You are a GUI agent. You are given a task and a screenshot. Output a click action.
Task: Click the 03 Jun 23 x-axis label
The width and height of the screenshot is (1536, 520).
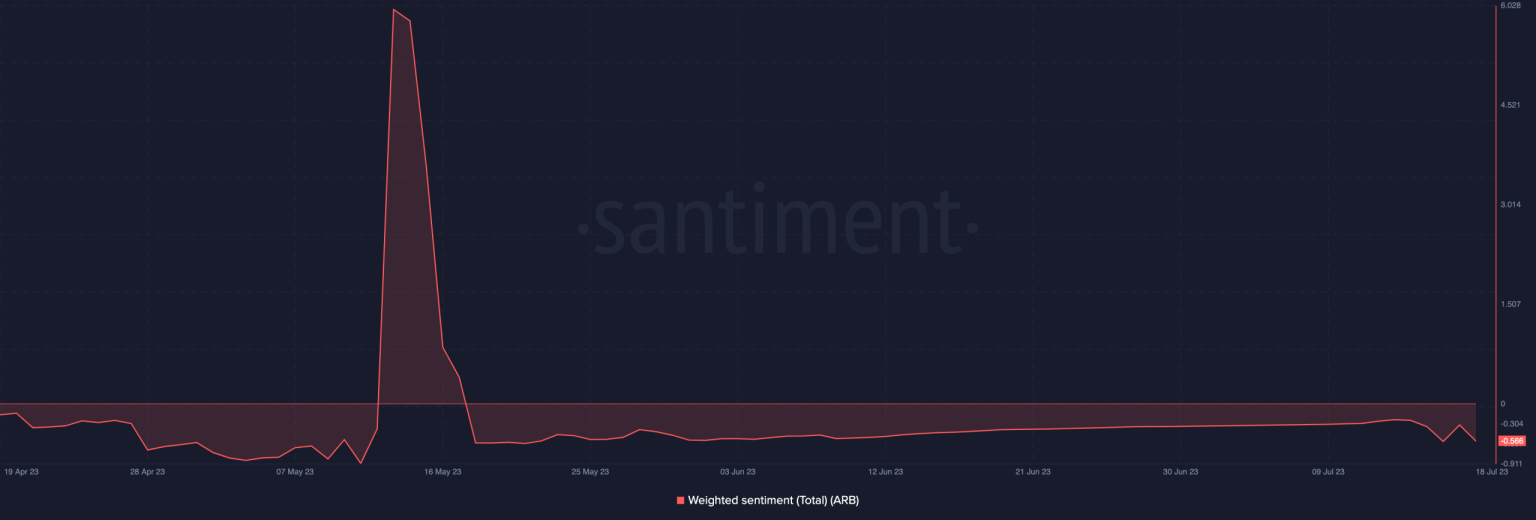pos(737,471)
